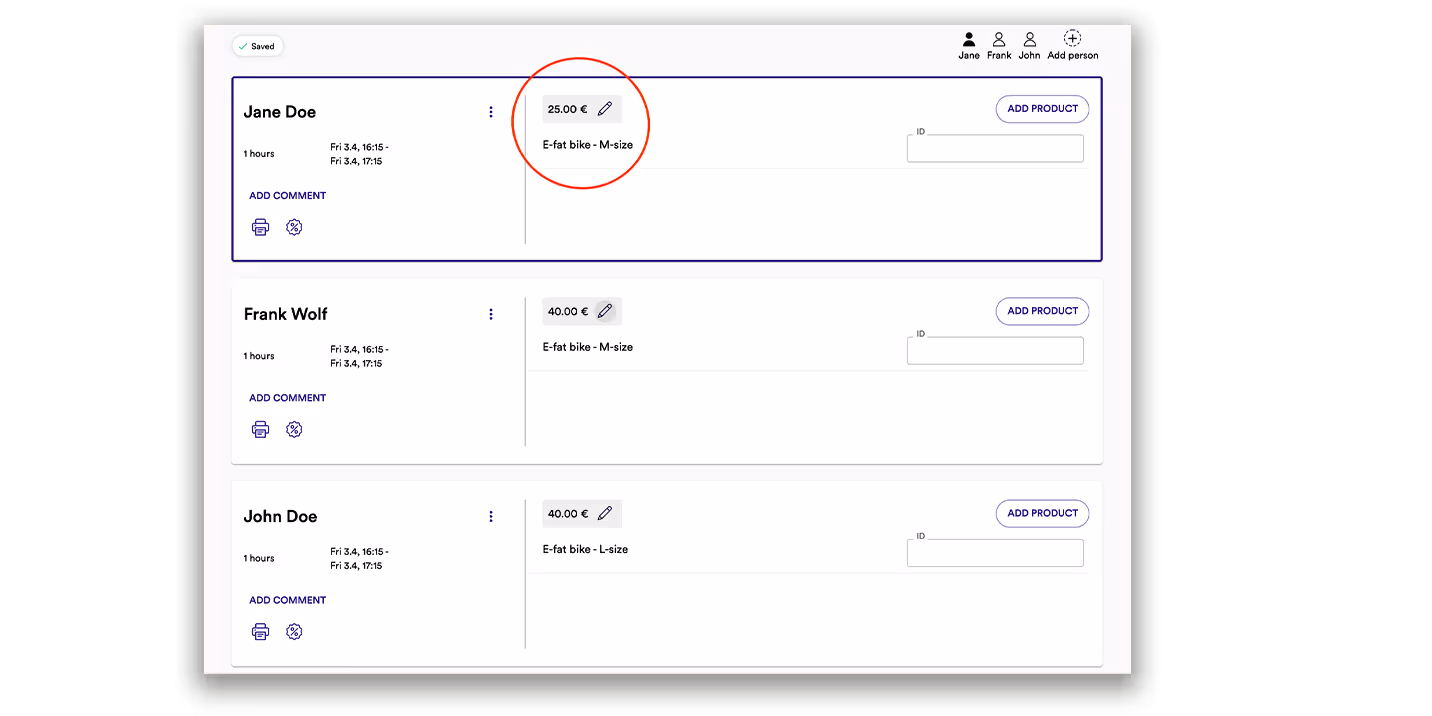Click the 1 hours label for John Doe
This screenshot has width=1432, height=716.
coord(259,558)
